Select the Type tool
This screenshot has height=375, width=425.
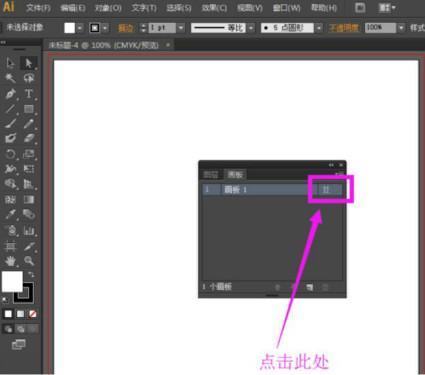29,94
